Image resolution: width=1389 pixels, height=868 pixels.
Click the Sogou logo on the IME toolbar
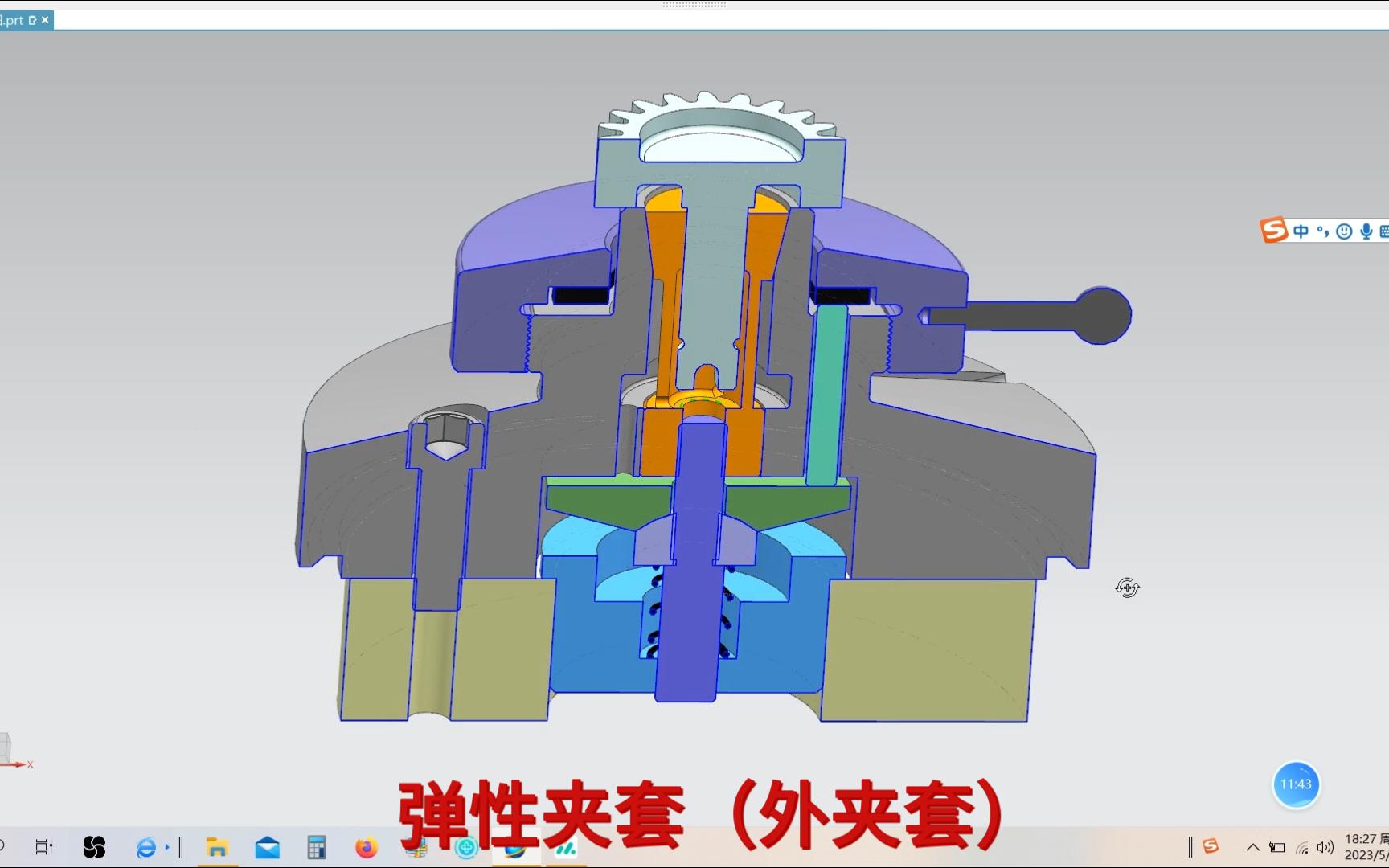pos(1274,231)
